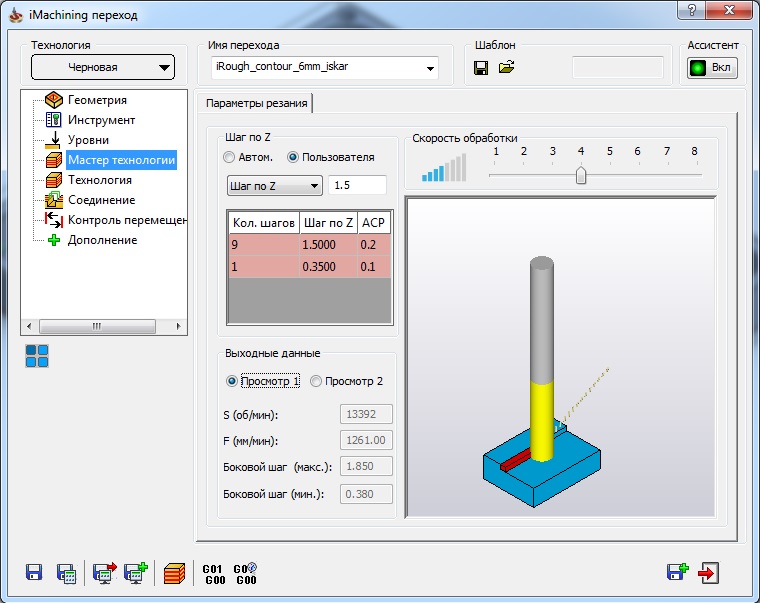Click the Боковой шаг (мин.) field 0.380
Viewport: 760px width, 603px height.
[366, 494]
